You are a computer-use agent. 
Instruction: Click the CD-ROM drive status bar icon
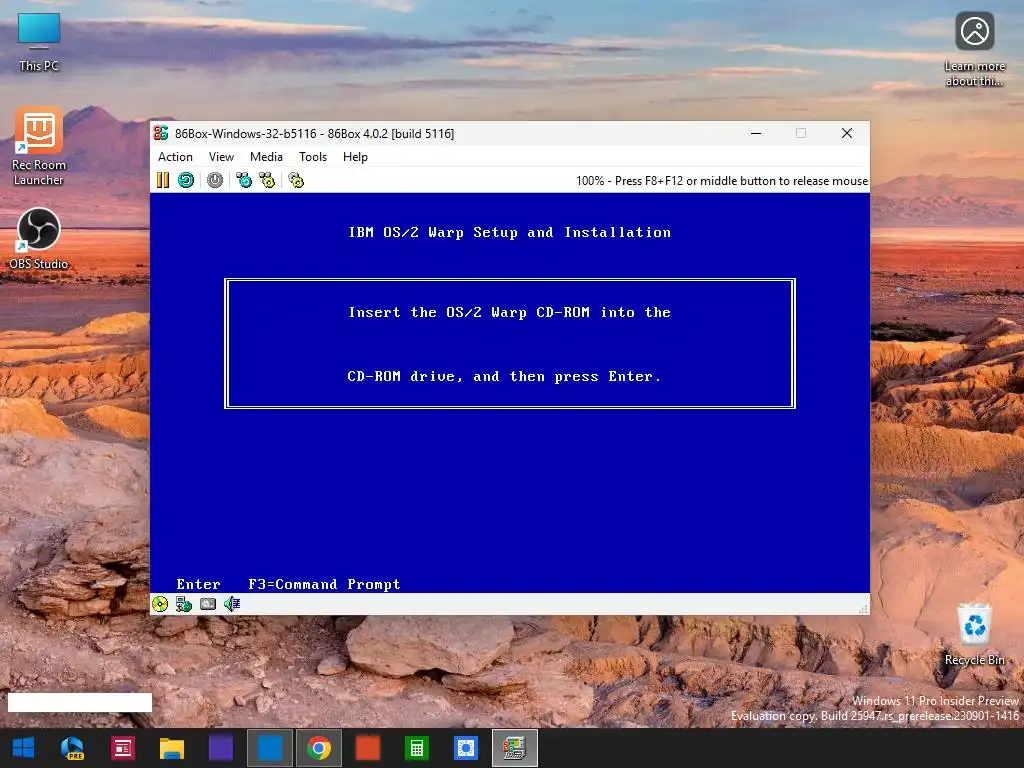160,604
